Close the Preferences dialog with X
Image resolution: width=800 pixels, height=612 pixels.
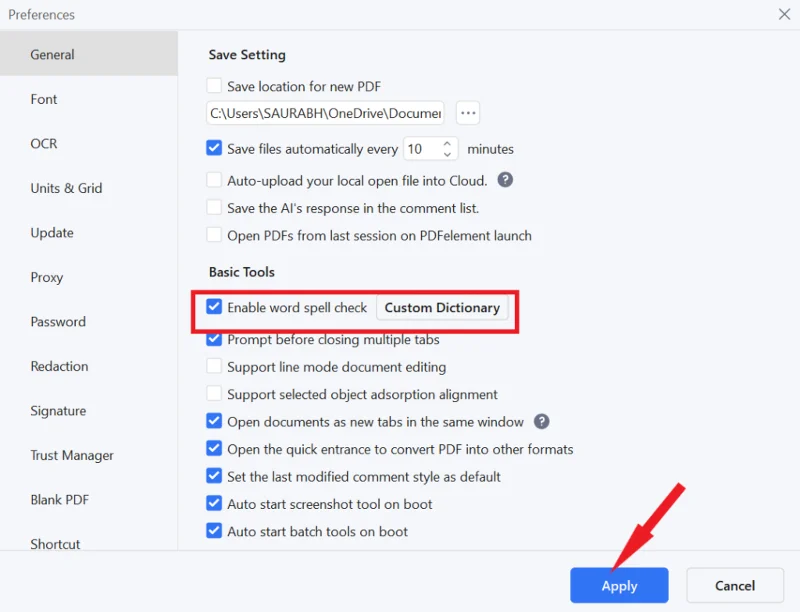[784, 14]
